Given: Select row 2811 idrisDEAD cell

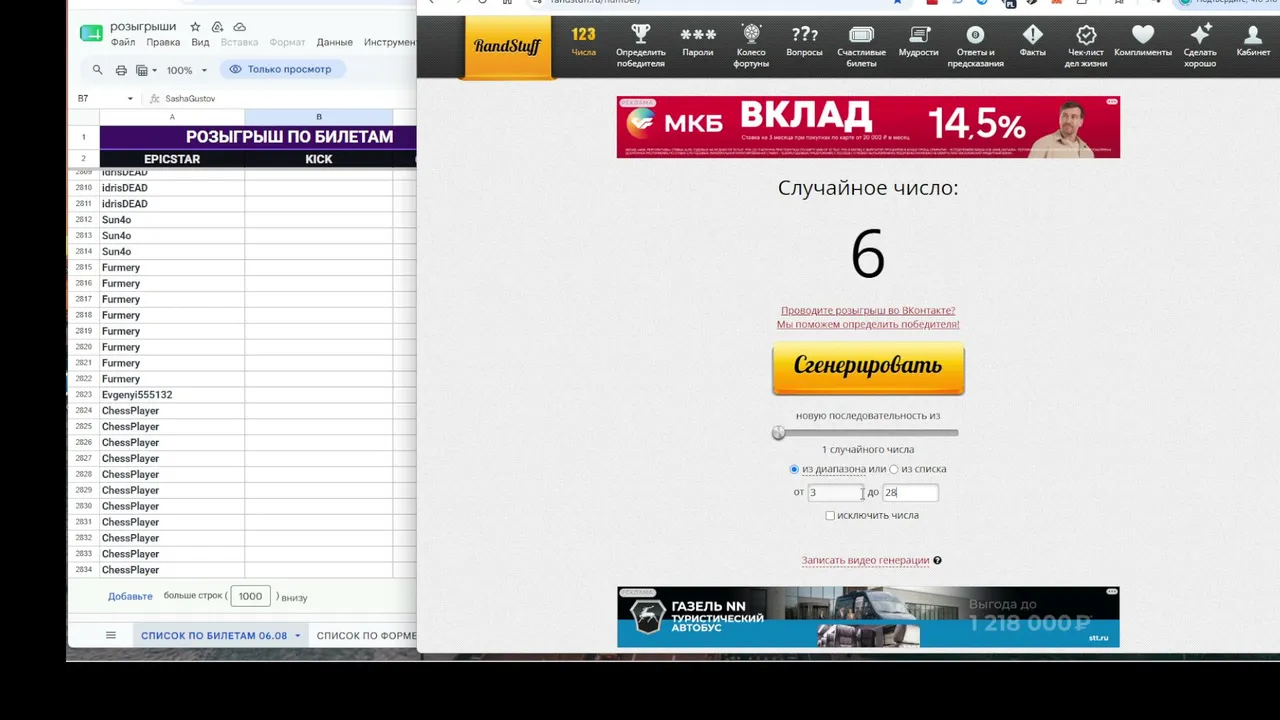Looking at the screenshot, I should [x=172, y=204].
